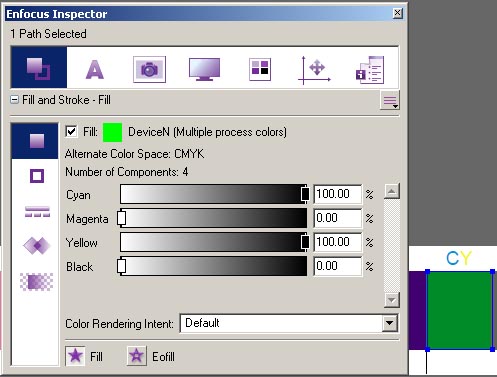Open the transparency checkerboard sidebar icon

coord(37,282)
